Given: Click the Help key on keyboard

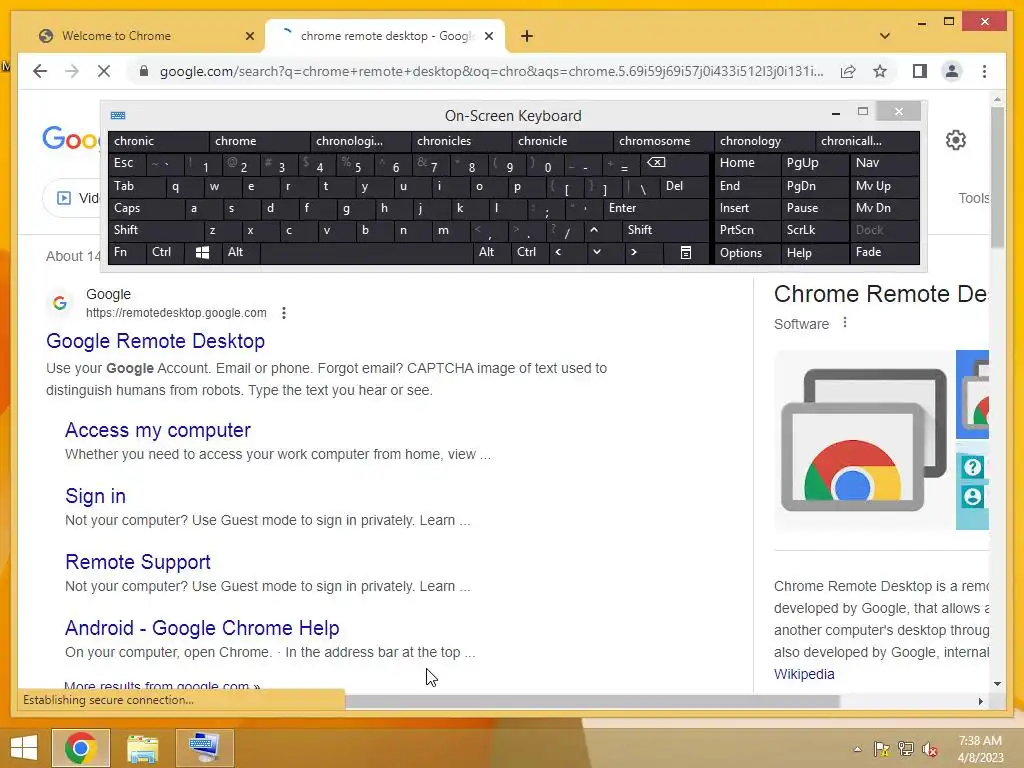Looking at the screenshot, I should [814, 253].
